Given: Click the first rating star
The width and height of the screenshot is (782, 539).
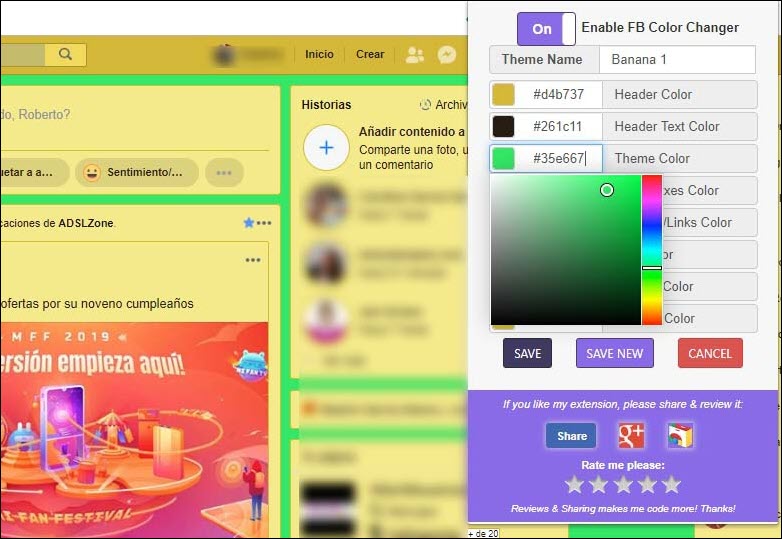Looking at the screenshot, I should point(574,485).
